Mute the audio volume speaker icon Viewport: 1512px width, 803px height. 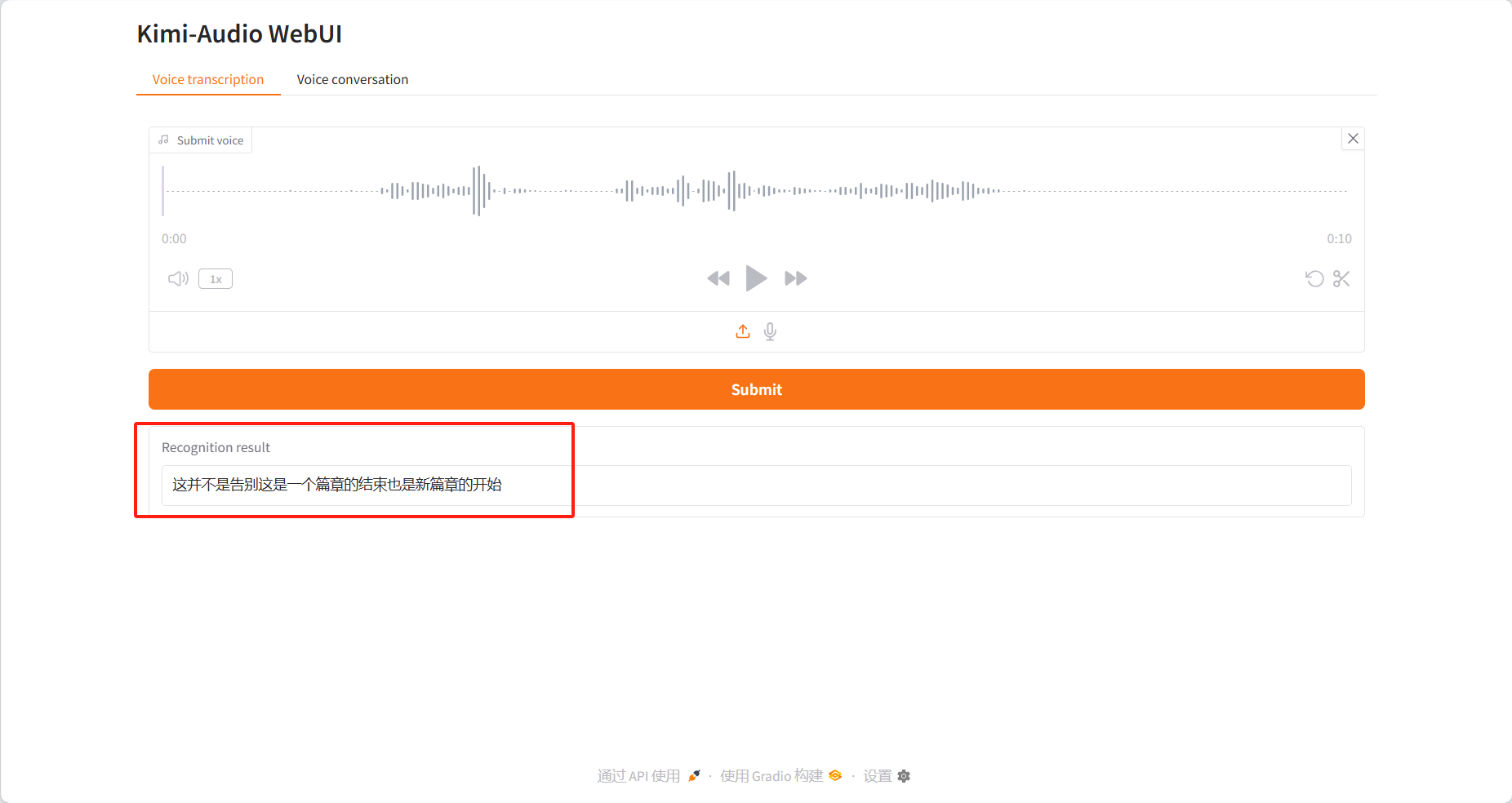[x=178, y=279]
